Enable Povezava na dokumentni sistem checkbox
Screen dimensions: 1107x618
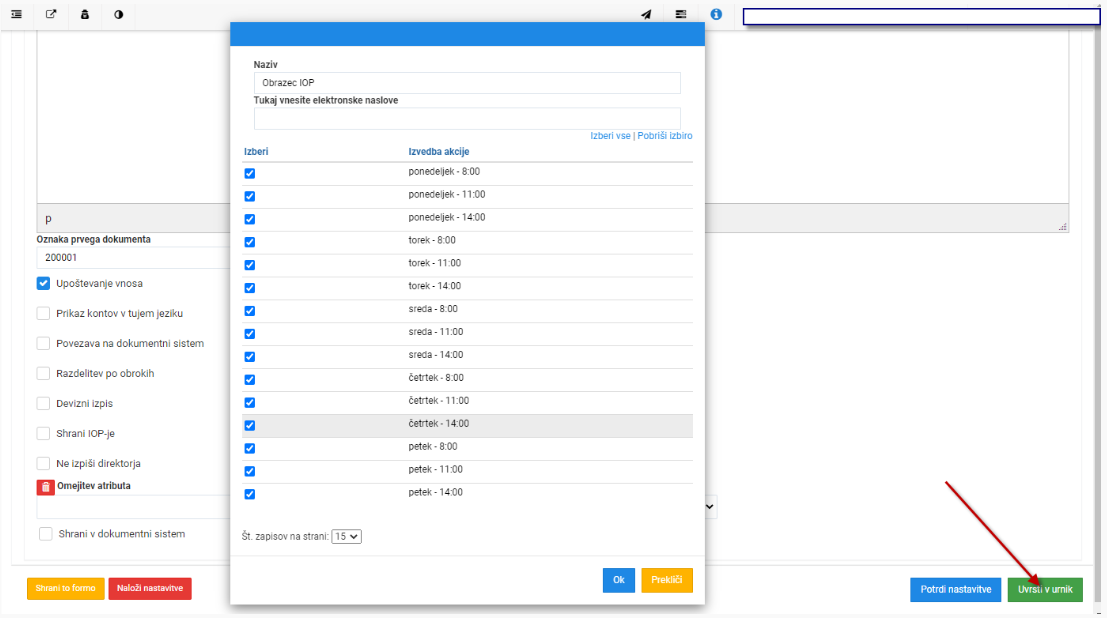[x=44, y=343]
